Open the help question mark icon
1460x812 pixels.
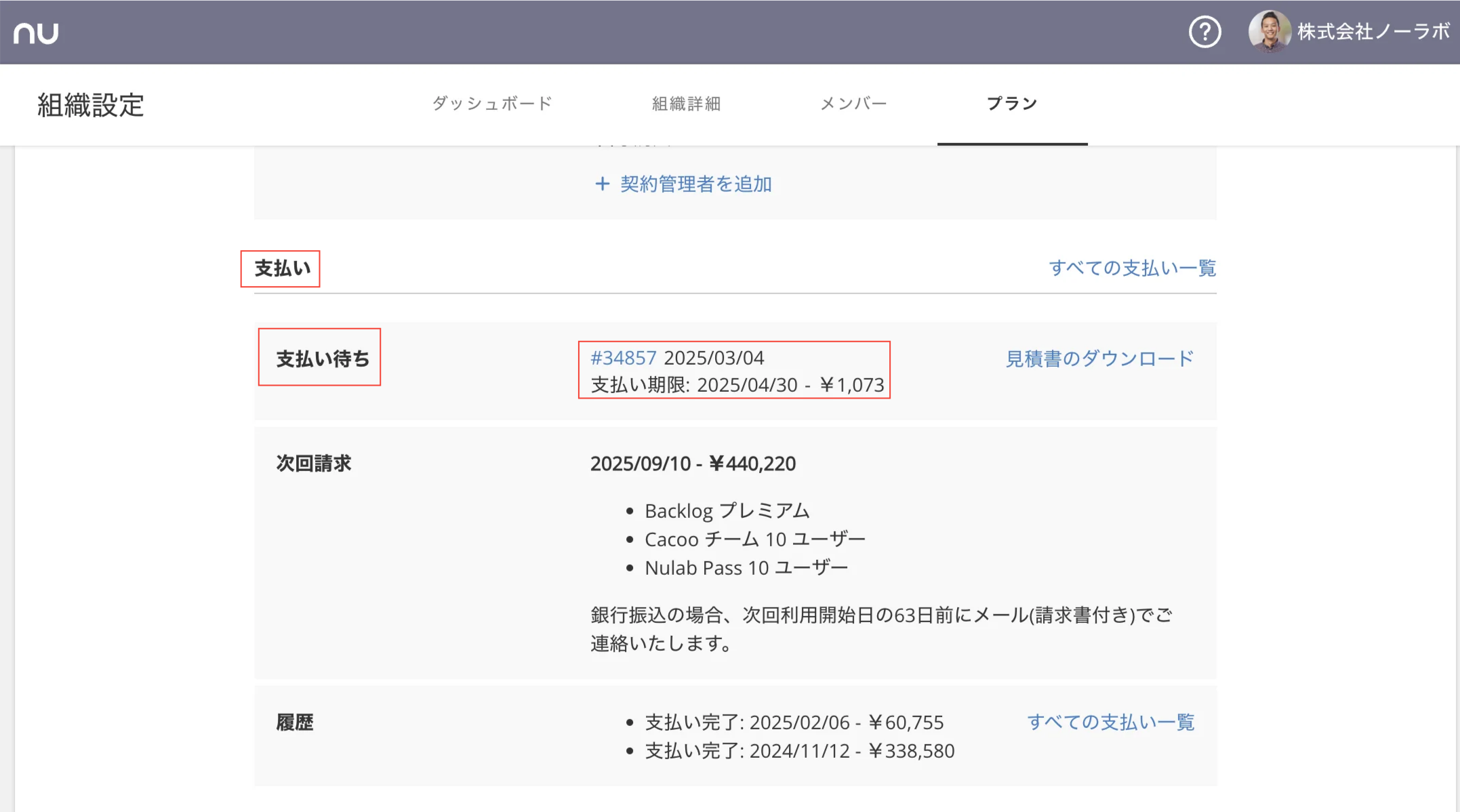pos(1204,32)
